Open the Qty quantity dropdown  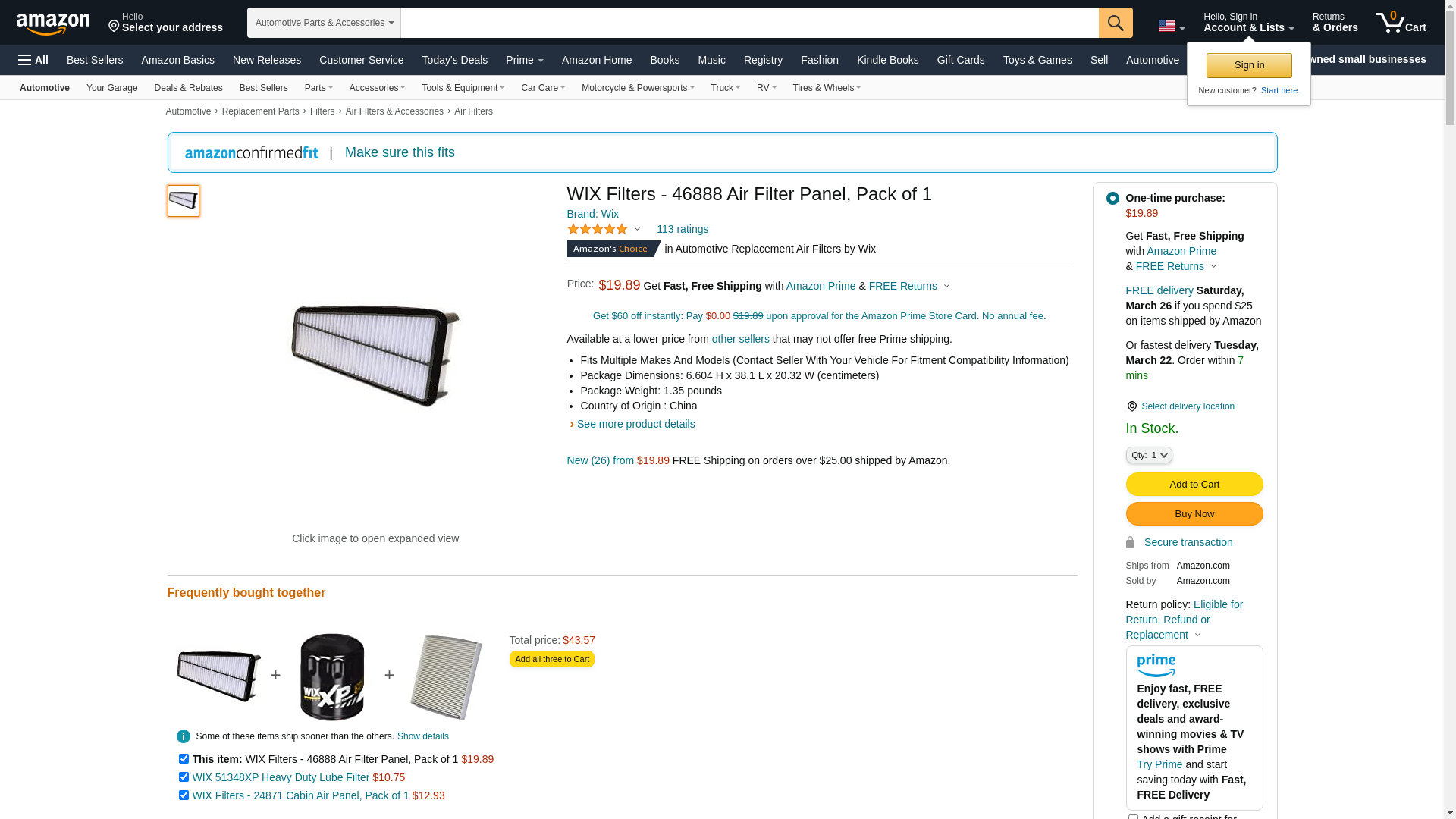[1149, 455]
